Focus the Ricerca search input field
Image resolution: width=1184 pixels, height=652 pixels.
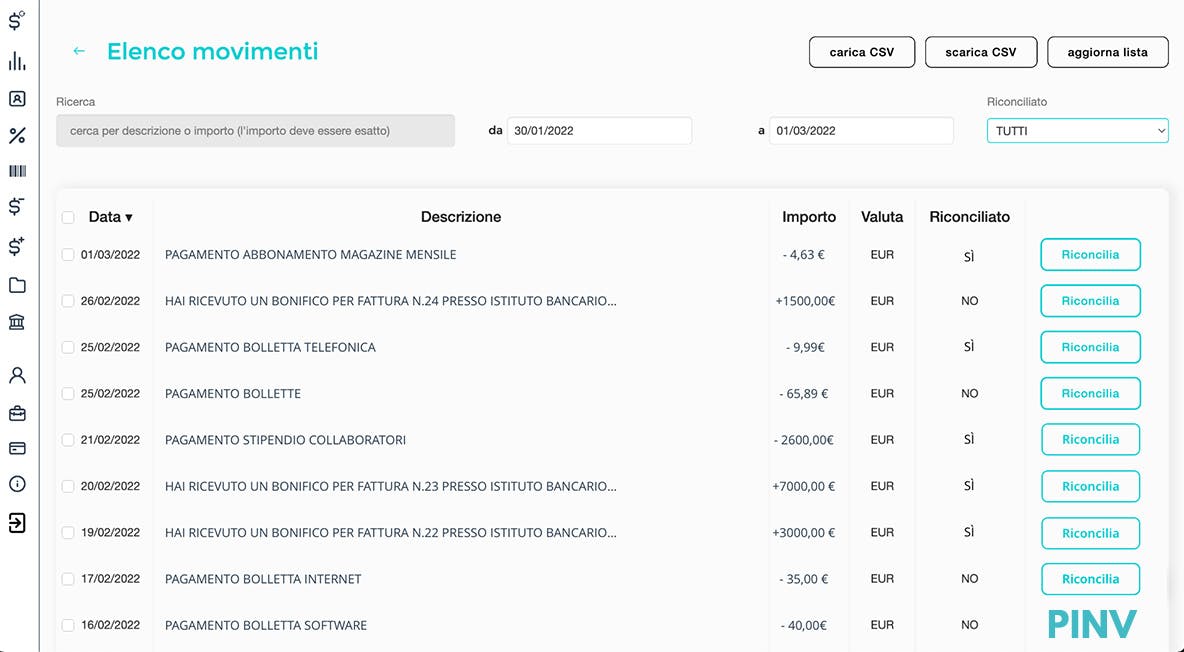255,131
